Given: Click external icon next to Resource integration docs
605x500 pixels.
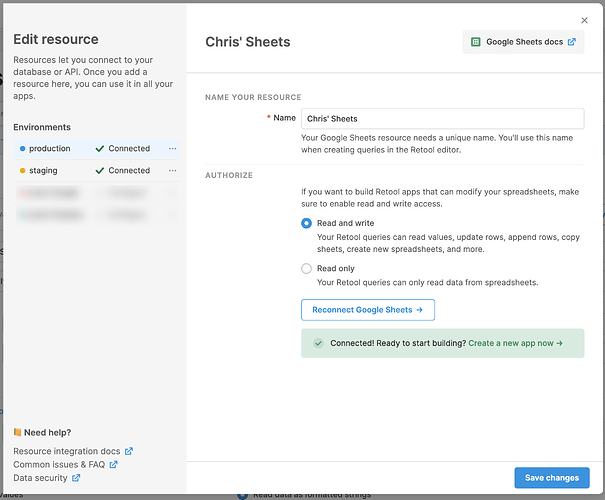Looking at the screenshot, I should coord(129,451).
